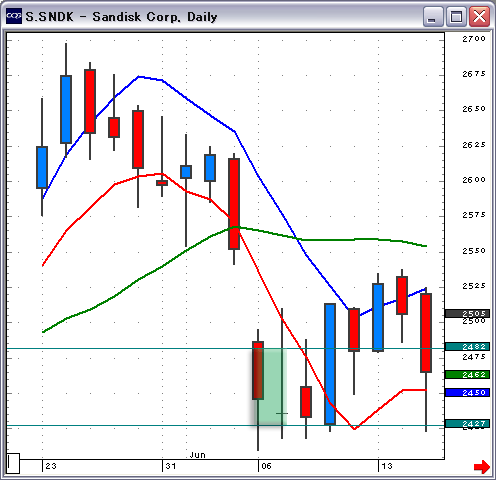Click the red arrow at the bottom right

click(x=482, y=466)
